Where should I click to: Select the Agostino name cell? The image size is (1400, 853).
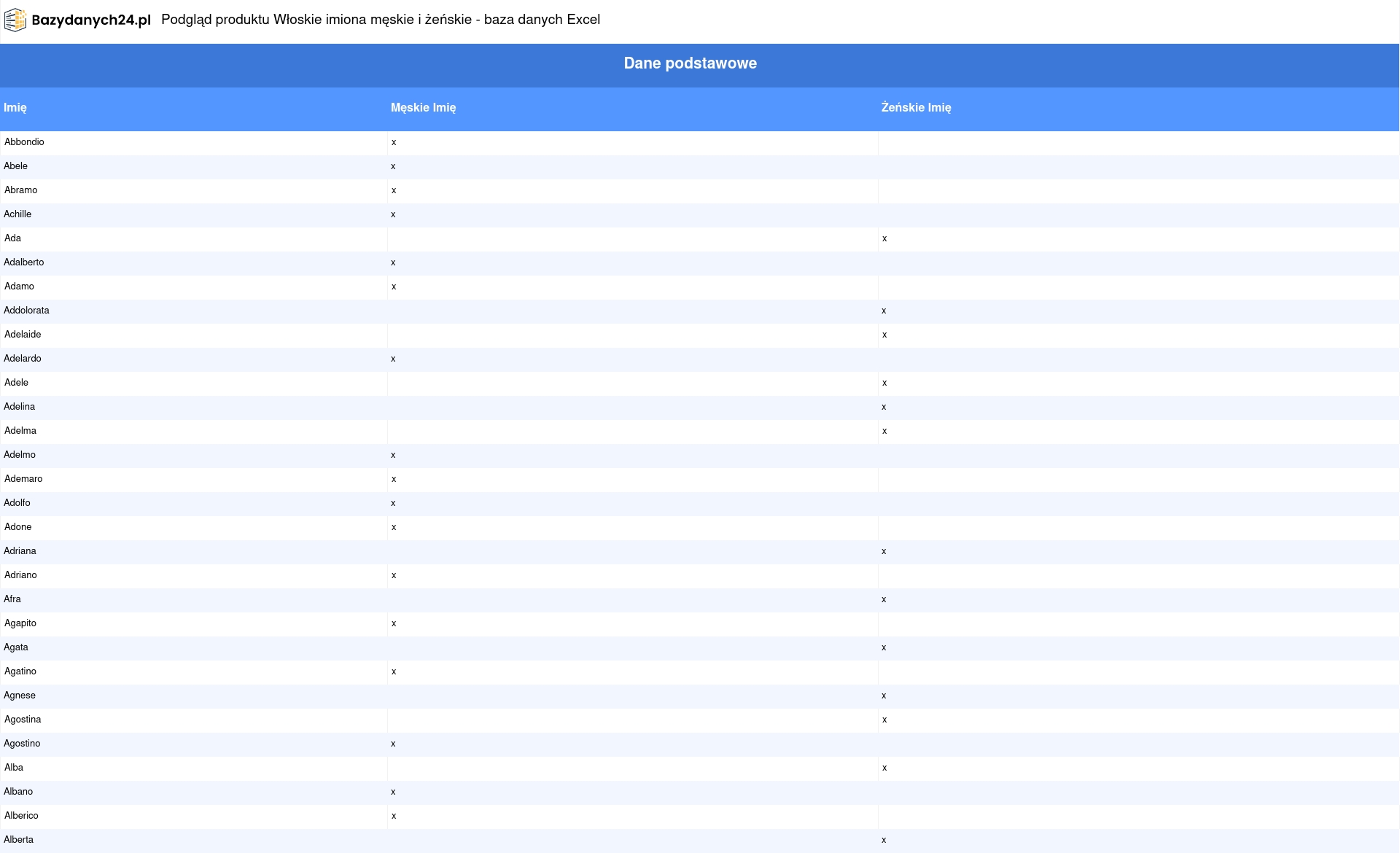[x=22, y=744]
